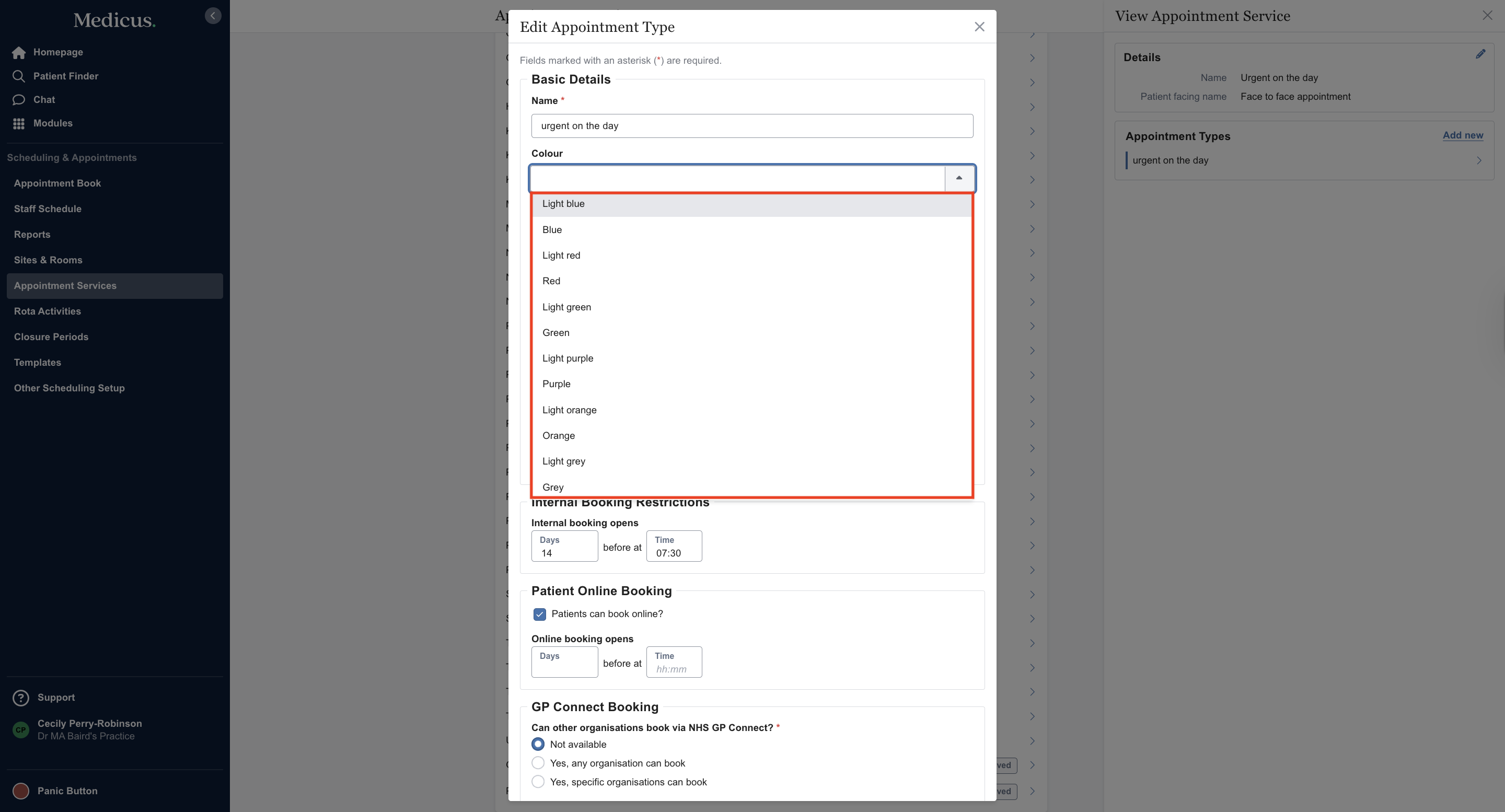This screenshot has width=1505, height=812.
Task: Click the Internal booking Days field
Action: click(x=564, y=546)
